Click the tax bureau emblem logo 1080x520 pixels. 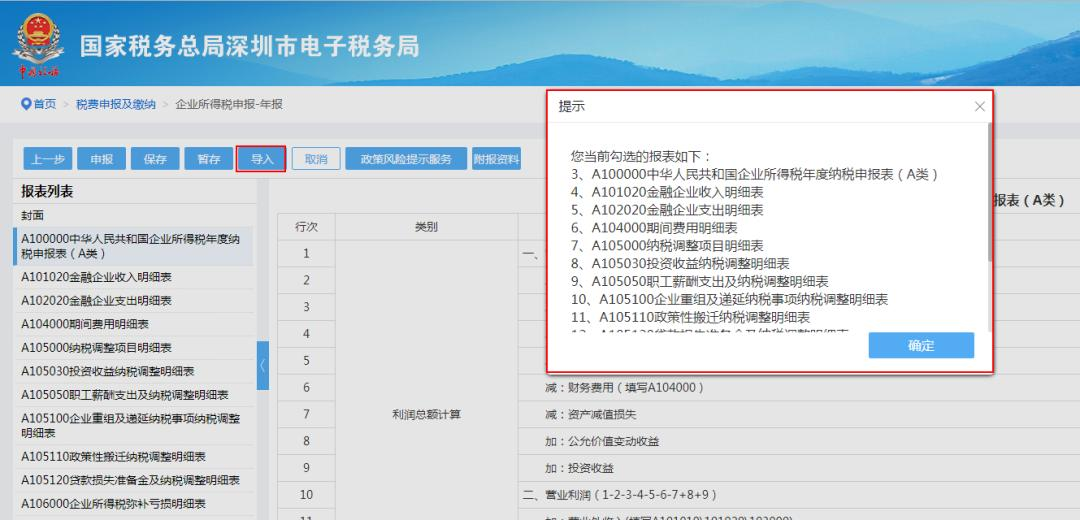[x=38, y=46]
